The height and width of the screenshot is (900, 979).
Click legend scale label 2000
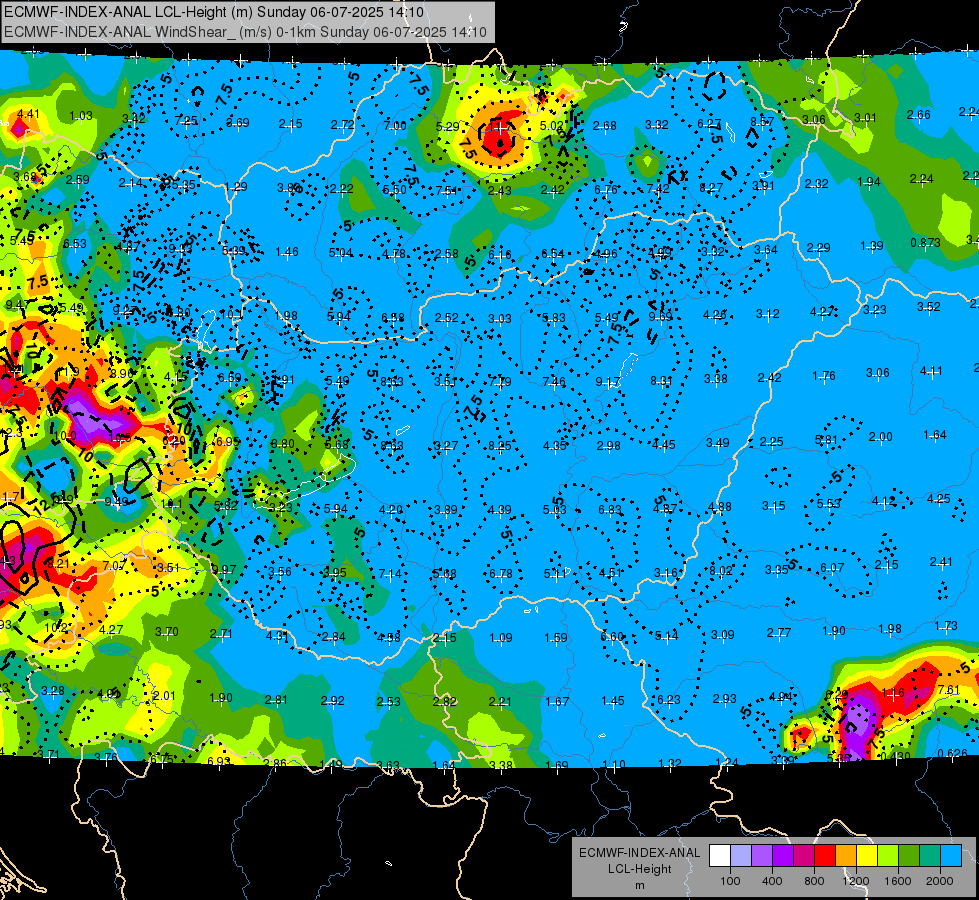tap(940, 881)
